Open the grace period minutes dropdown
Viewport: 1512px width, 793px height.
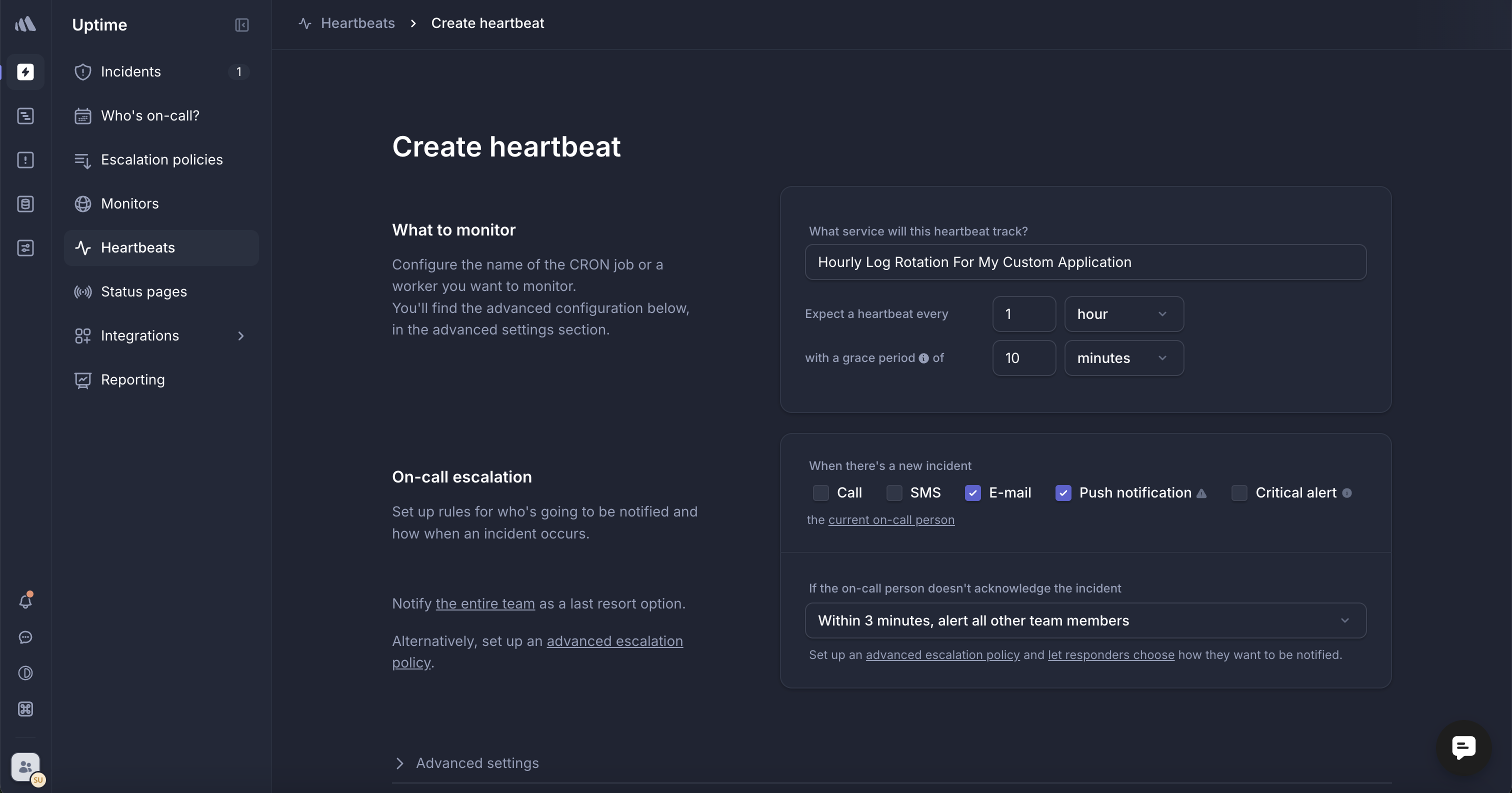[x=1123, y=358]
